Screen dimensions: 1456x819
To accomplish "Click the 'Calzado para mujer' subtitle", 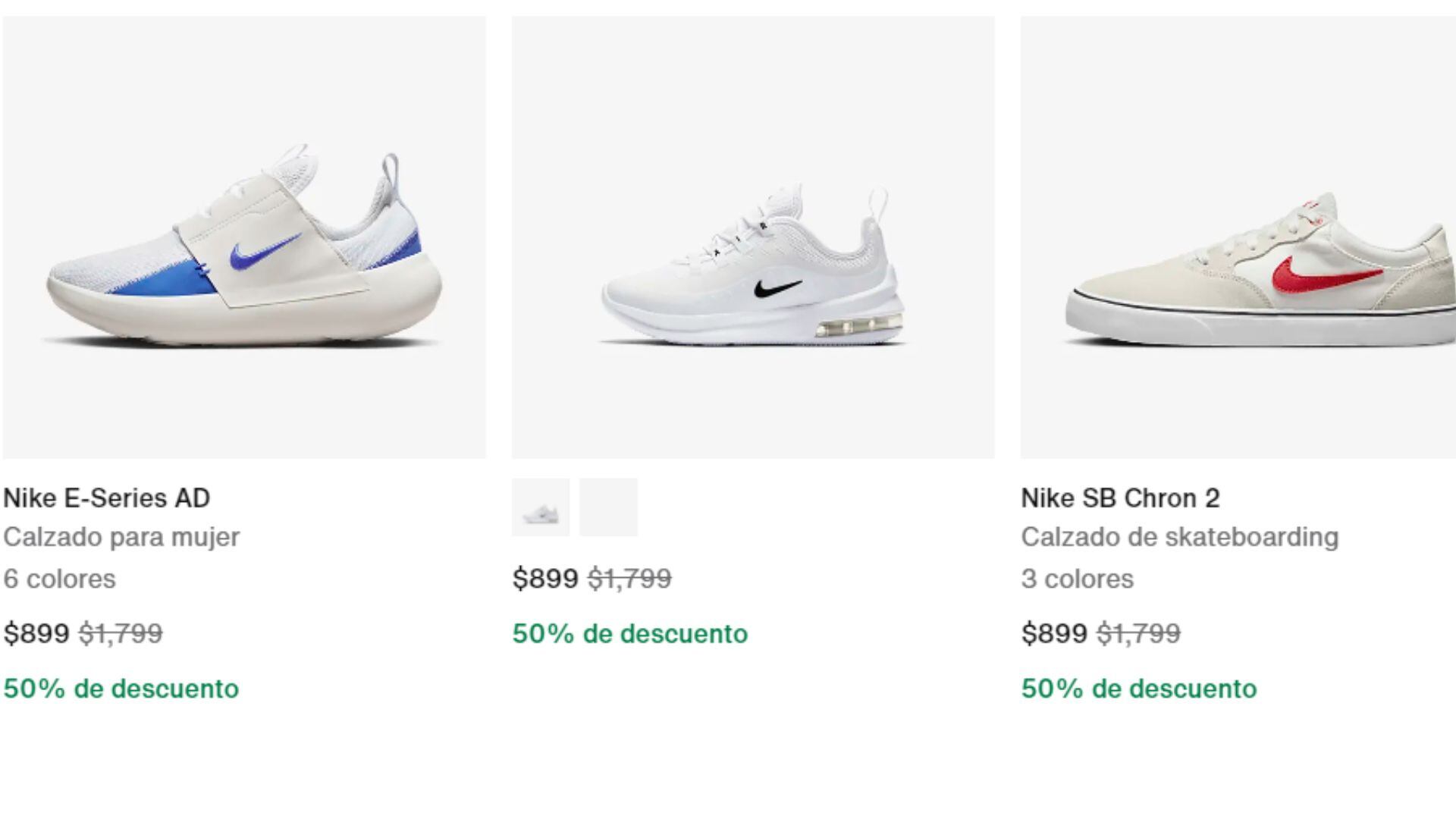I will (121, 537).
